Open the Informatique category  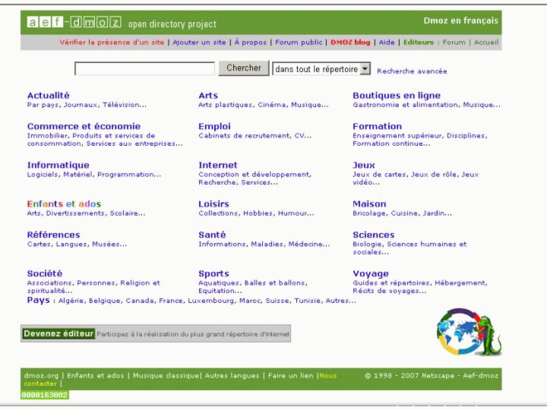click(x=58, y=165)
